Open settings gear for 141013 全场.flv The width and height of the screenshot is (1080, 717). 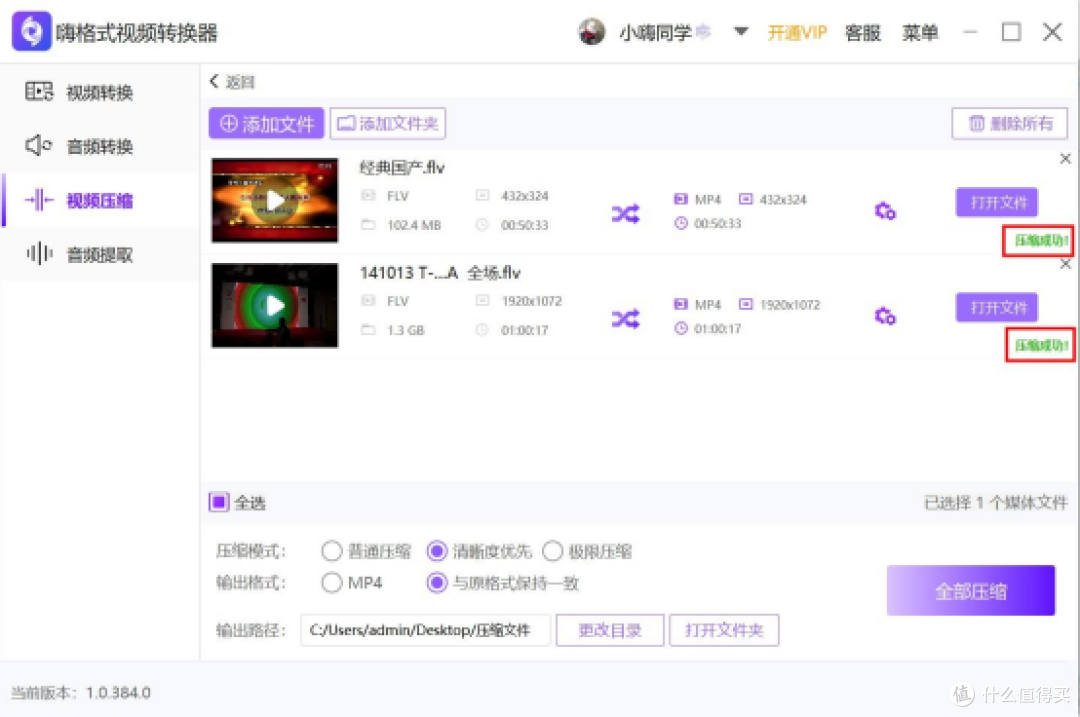[x=885, y=316]
